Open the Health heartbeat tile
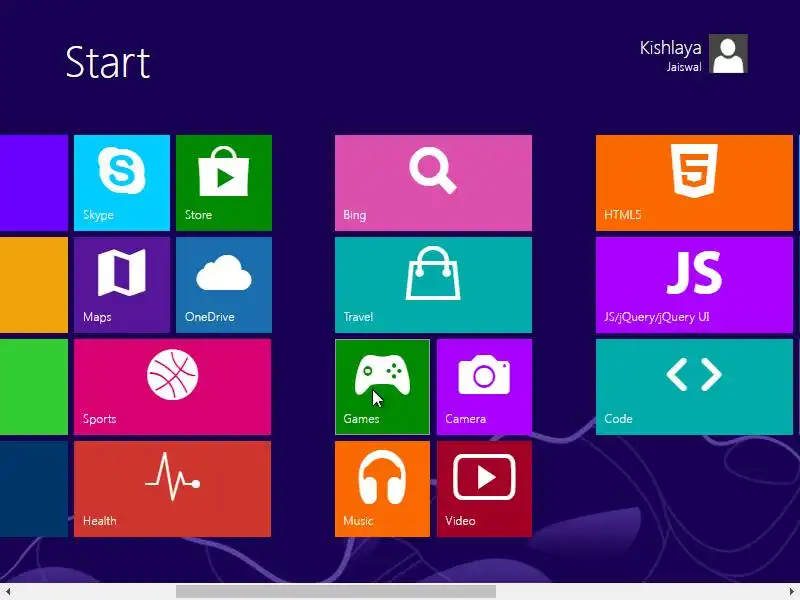 point(172,489)
